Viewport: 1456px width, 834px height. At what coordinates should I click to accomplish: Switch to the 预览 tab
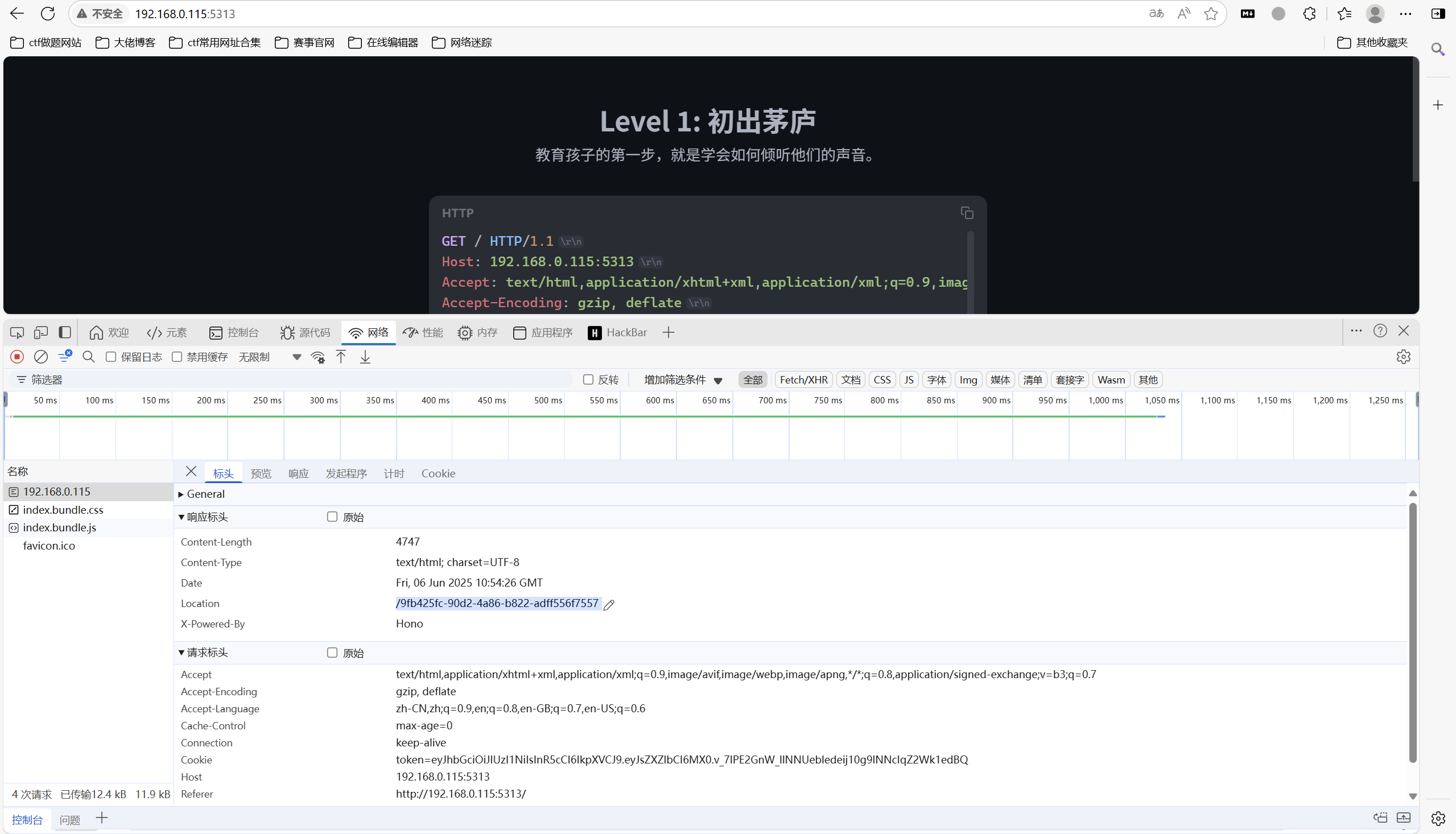click(261, 474)
